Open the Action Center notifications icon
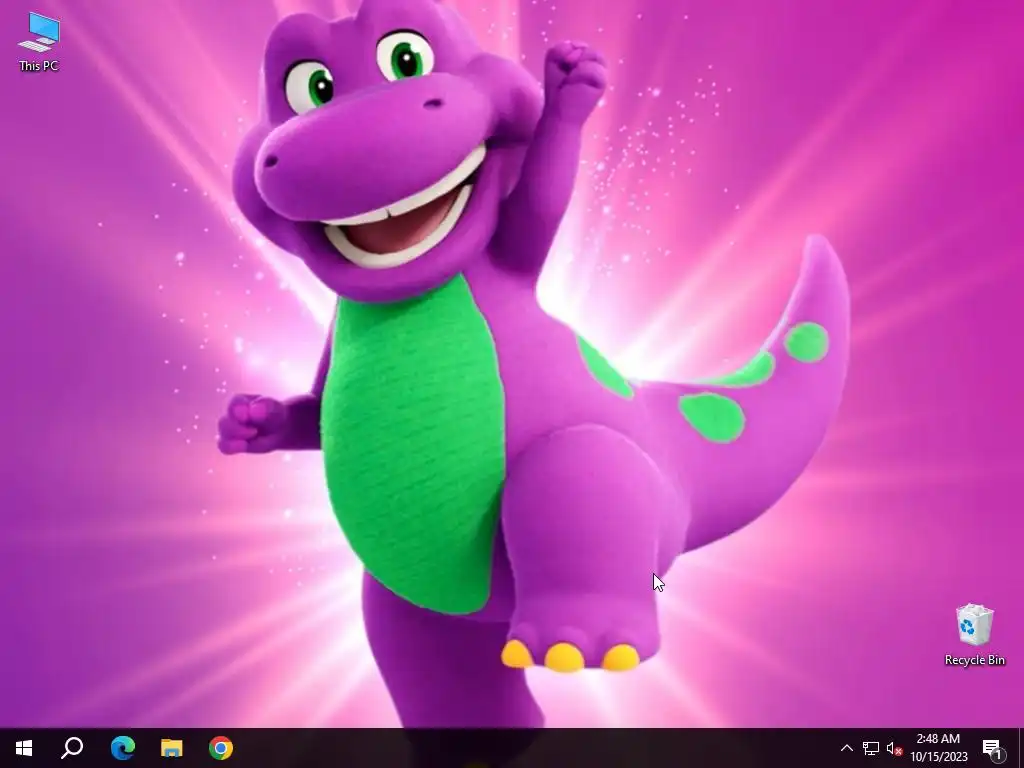This screenshot has width=1024, height=768. coord(993,748)
